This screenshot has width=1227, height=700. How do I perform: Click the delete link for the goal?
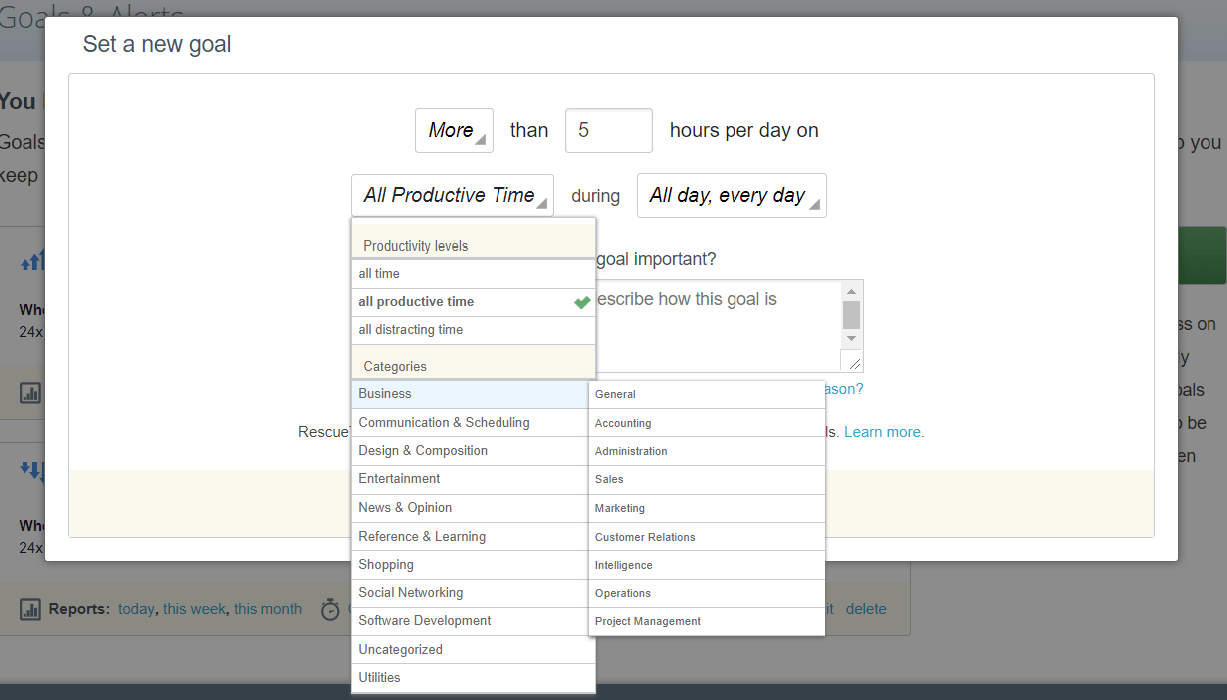point(865,609)
